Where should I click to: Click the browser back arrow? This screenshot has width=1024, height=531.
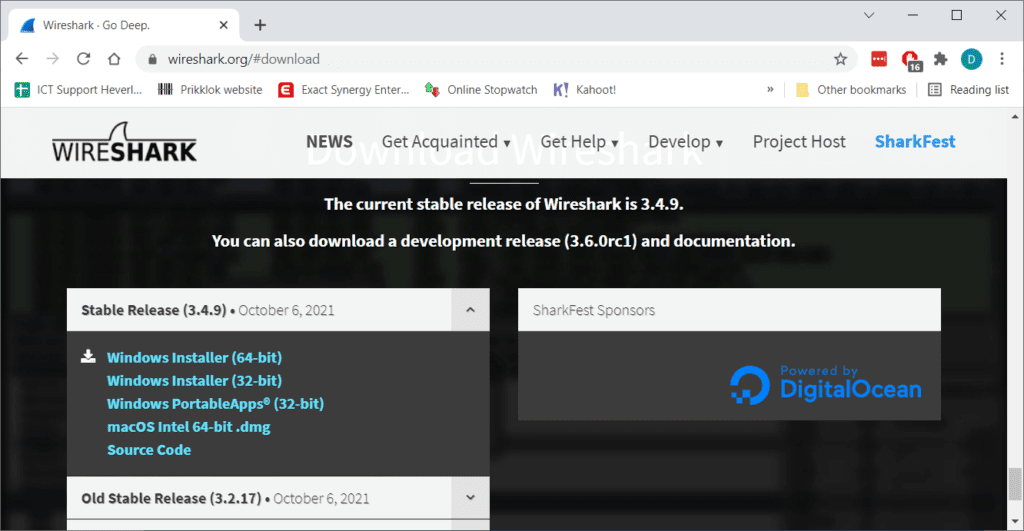click(22, 59)
